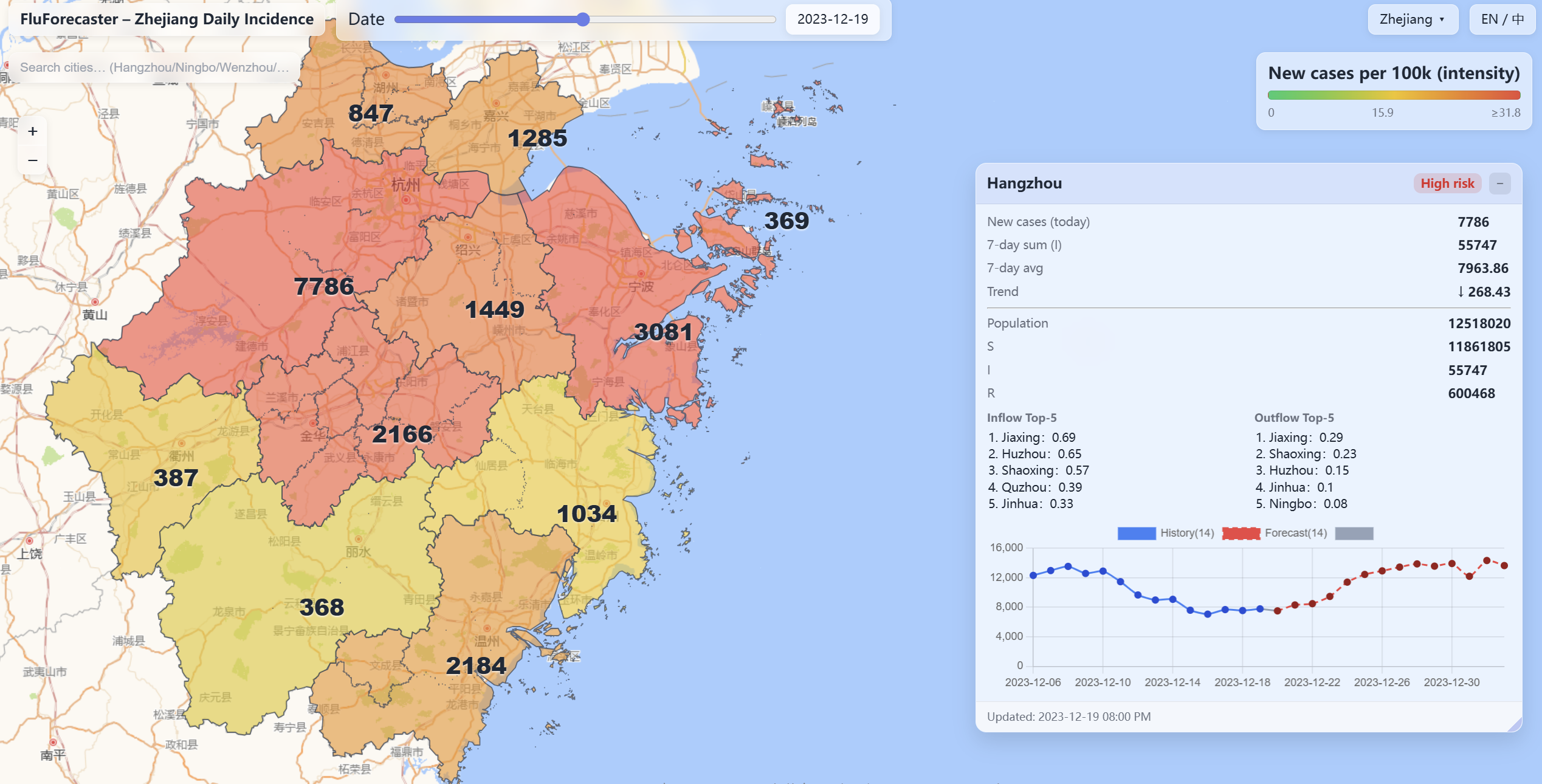
Task: Click the FluForecaster title label
Action: [167, 19]
